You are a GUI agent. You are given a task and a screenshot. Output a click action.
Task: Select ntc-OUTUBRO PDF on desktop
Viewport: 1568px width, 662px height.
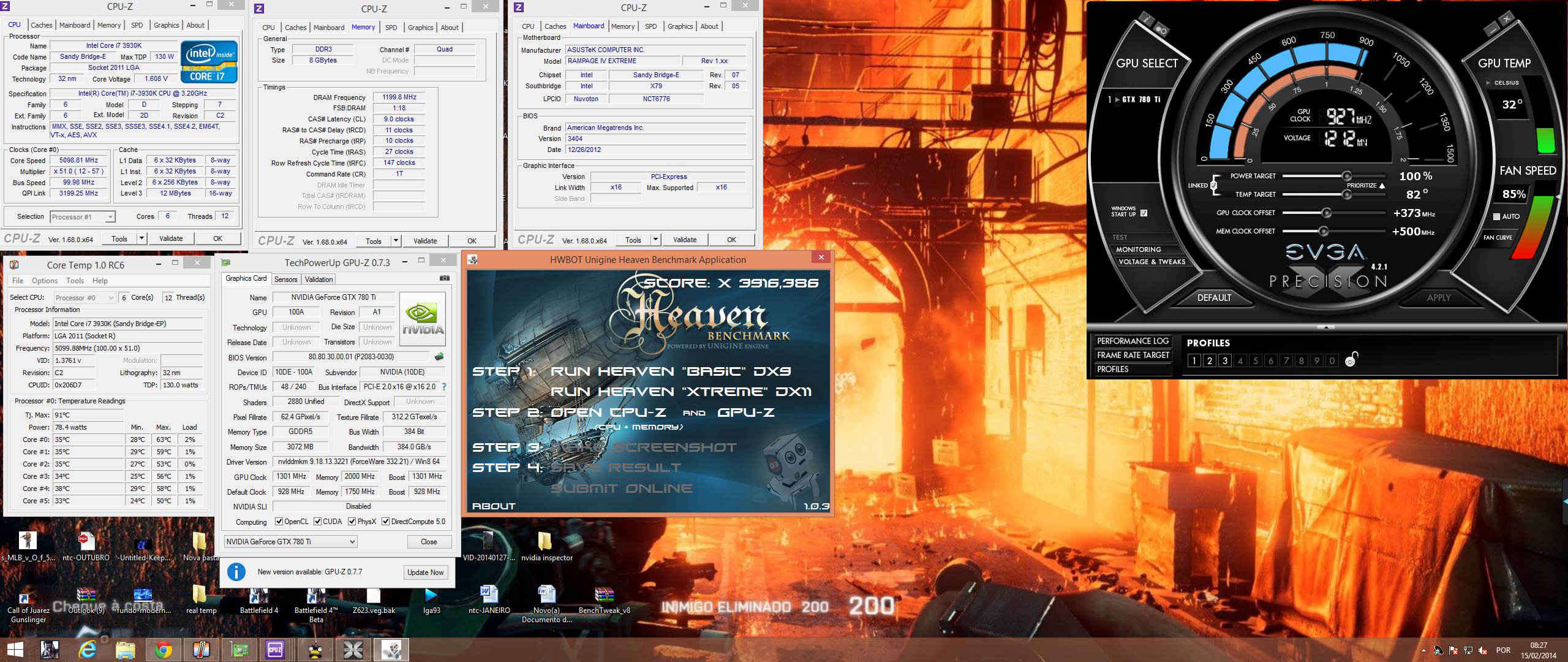(x=85, y=546)
